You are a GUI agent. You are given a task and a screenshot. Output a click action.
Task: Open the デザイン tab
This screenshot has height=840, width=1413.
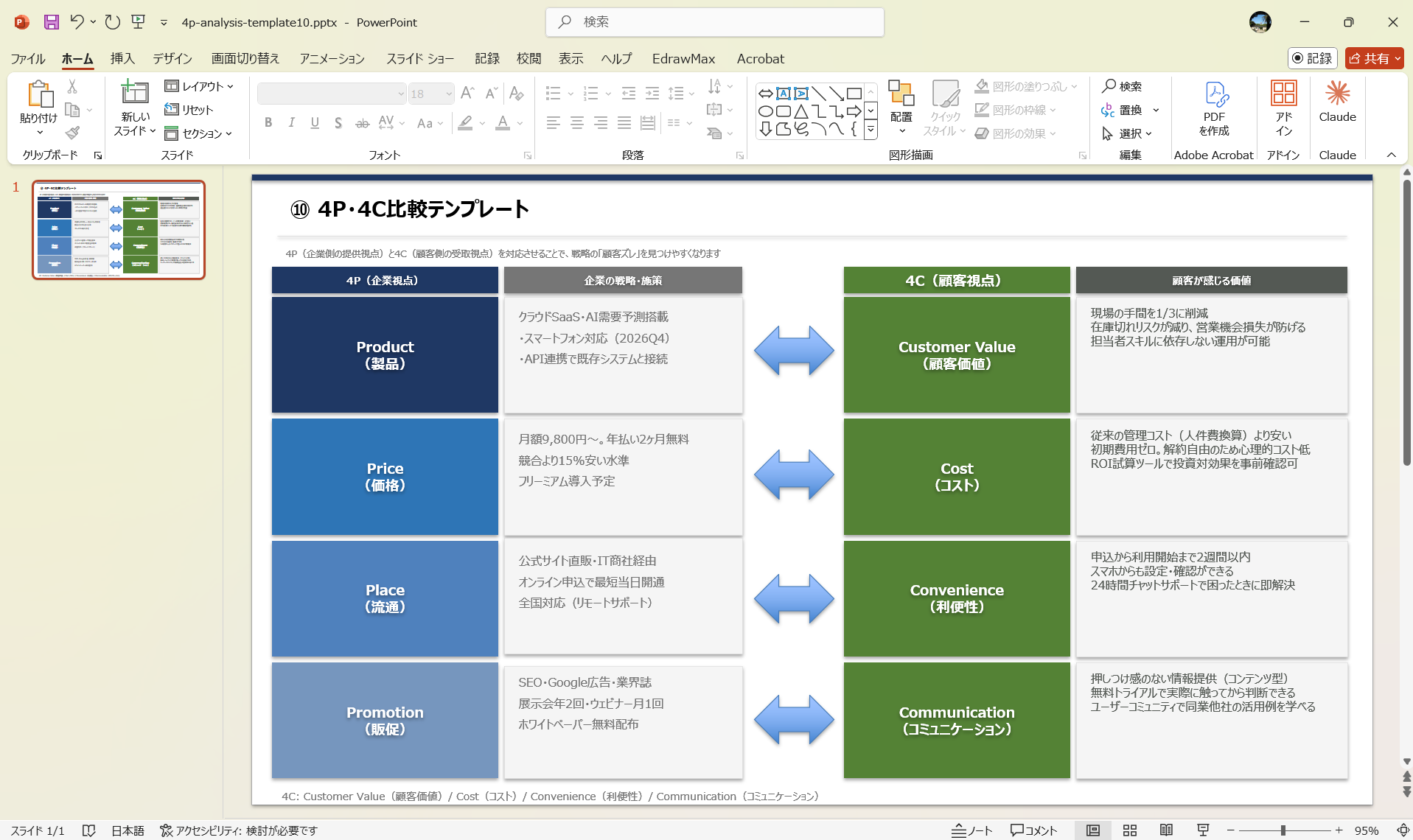point(172,58)
